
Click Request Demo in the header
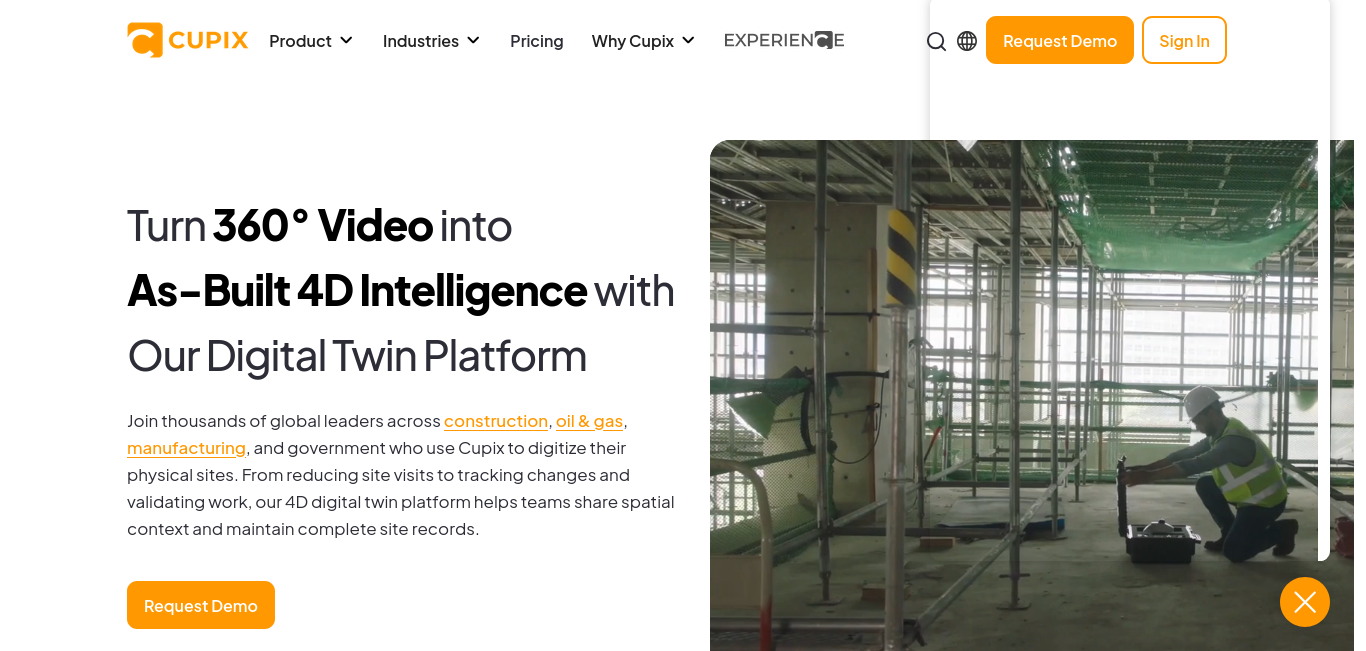(x=1060, y=40)
